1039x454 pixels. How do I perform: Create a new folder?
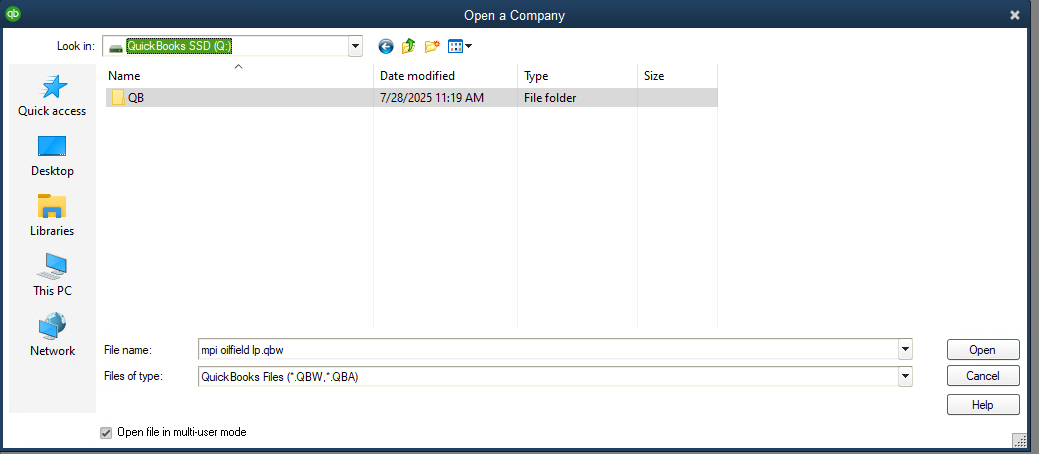click(432, 46)
